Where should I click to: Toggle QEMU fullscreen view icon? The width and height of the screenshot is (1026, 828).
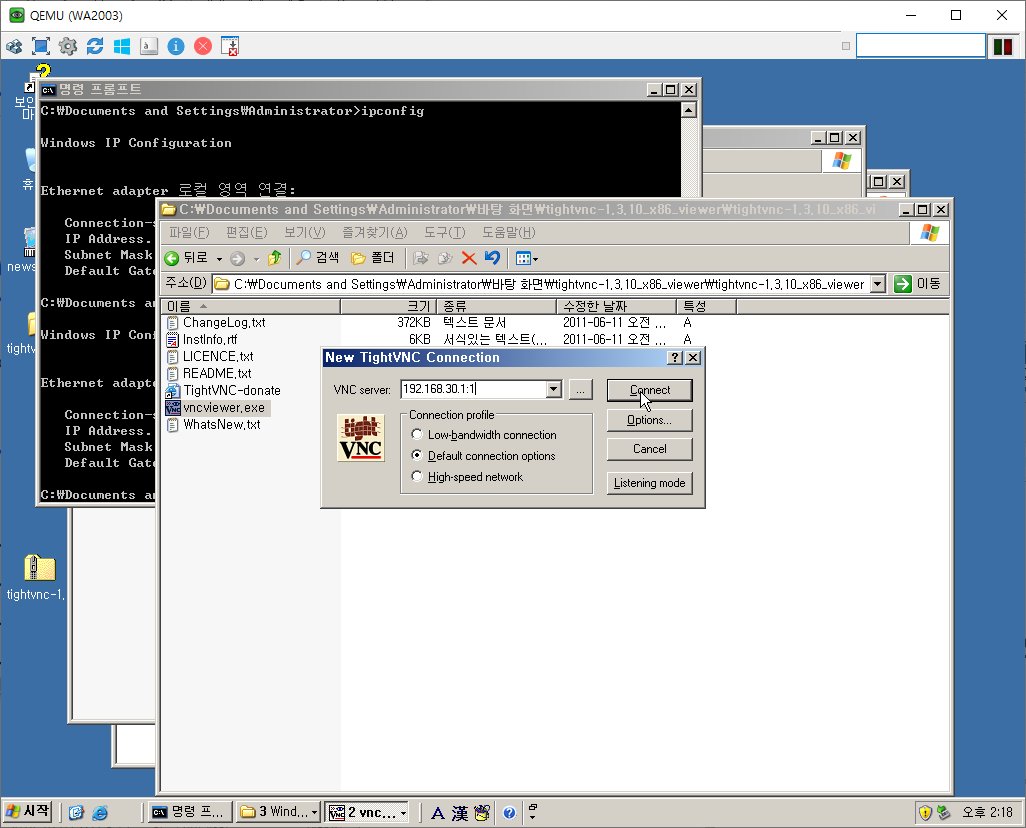41,46
